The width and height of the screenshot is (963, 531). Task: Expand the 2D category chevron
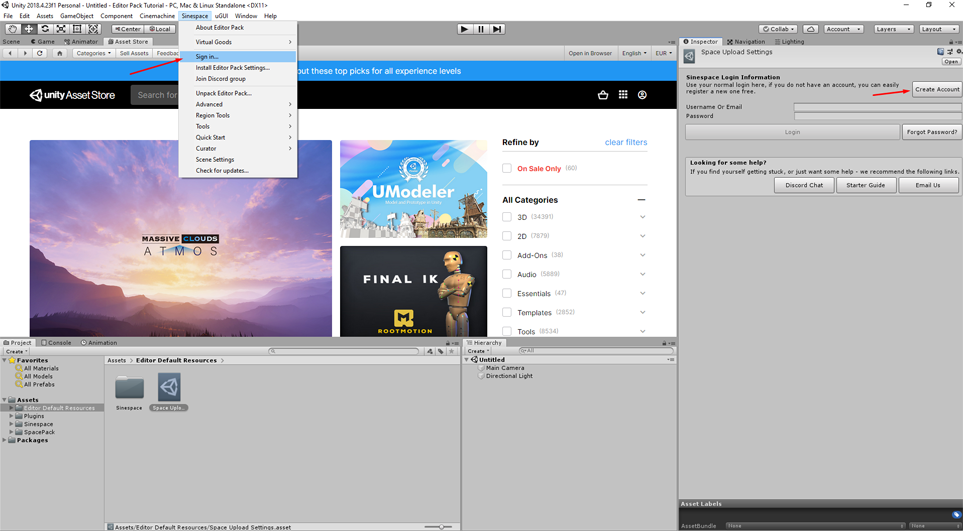pyautogui.click(x=642, y=236)
